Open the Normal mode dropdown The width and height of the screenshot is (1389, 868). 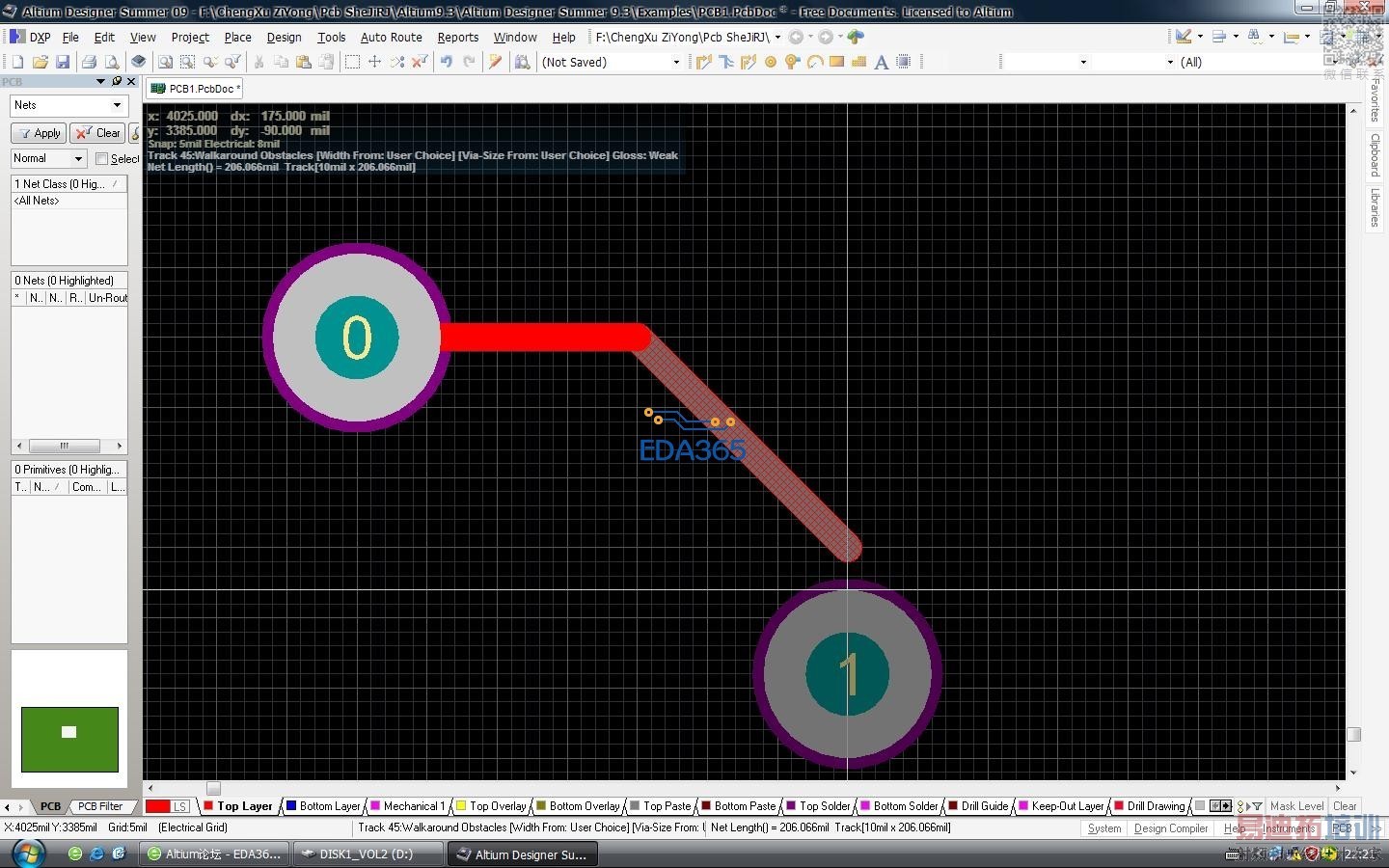click(78, 158)
